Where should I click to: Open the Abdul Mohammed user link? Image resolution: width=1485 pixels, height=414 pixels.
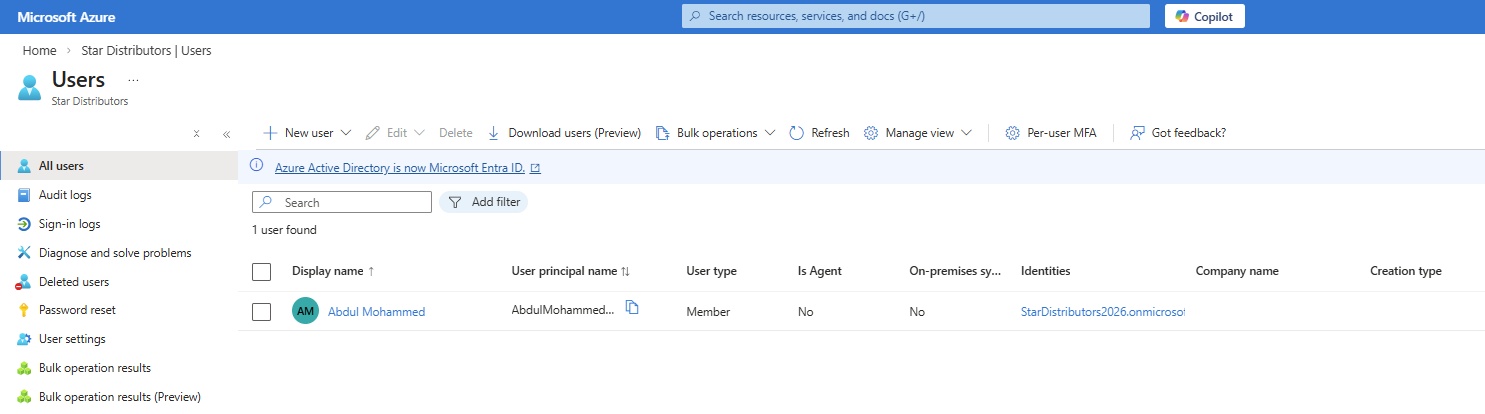point(376,312)
